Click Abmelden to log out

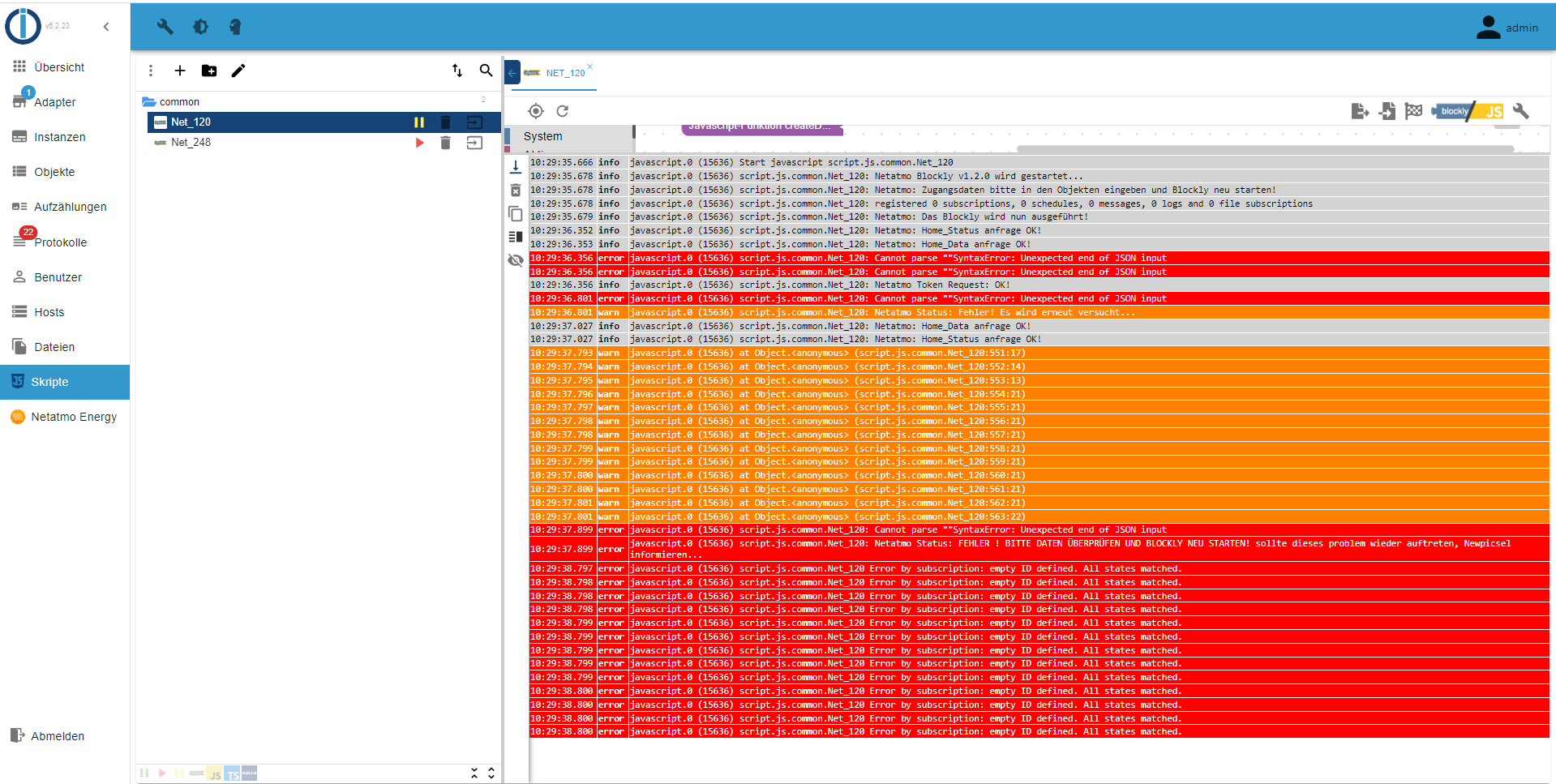pyautogui.click(x=65, y=736)
